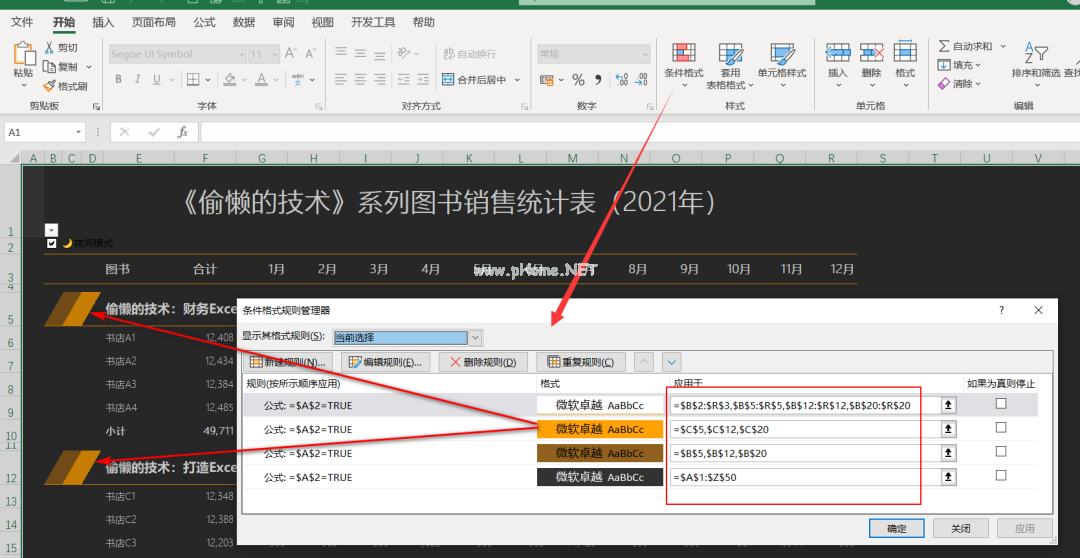Open the Font dialog launcher
Image resolution: width=1080 pixels, height=558 pixels.
click(x=319, y=107)
